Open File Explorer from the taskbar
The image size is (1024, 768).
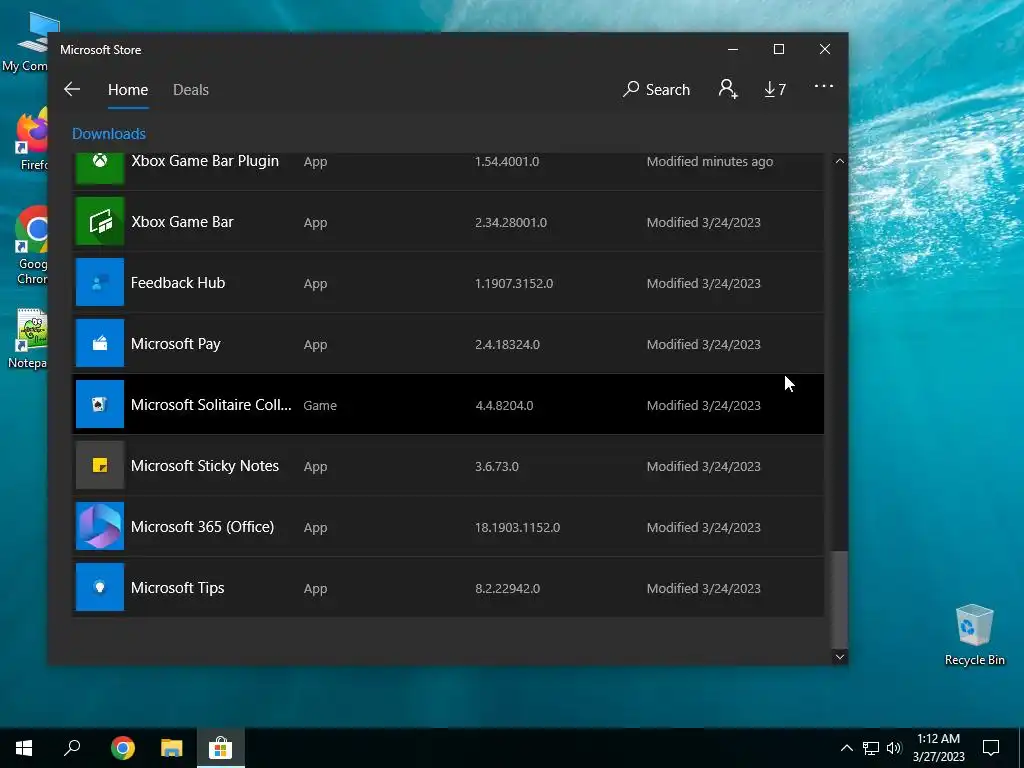172,748
